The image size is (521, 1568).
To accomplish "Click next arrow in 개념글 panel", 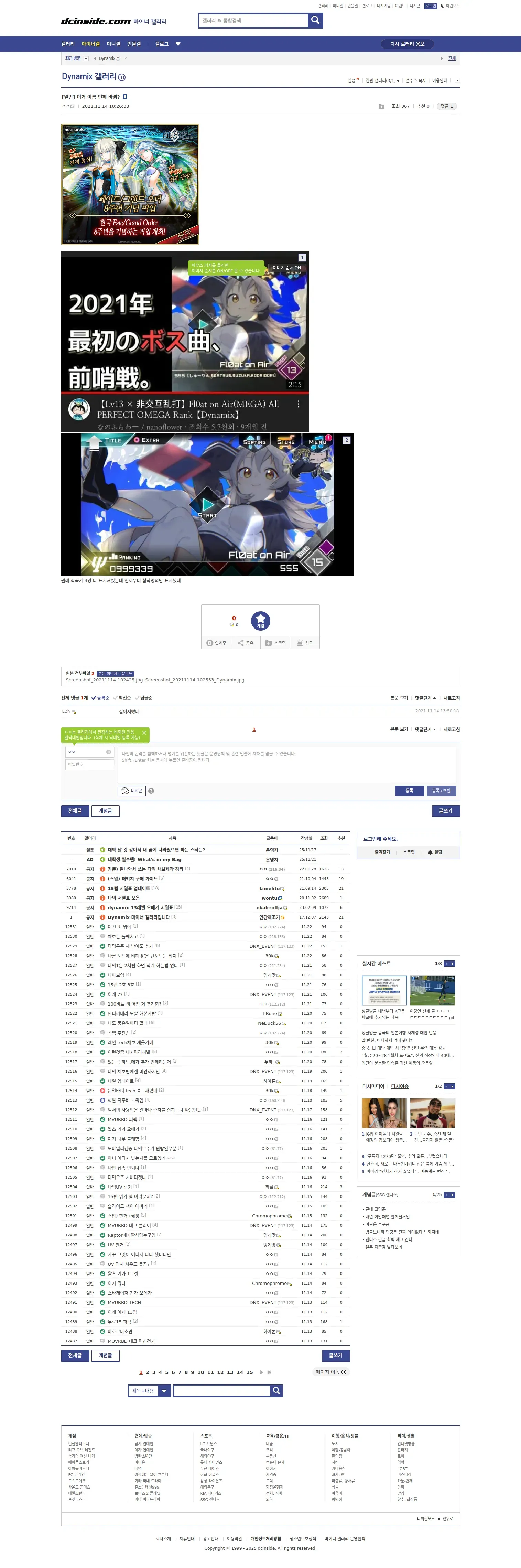I will pos(452,1195).
